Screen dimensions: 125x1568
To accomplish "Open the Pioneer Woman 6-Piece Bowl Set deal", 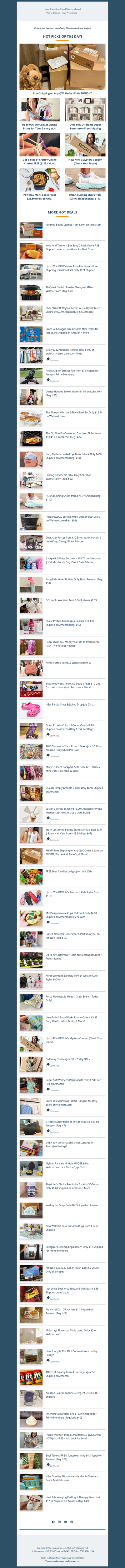I will 74,414.
